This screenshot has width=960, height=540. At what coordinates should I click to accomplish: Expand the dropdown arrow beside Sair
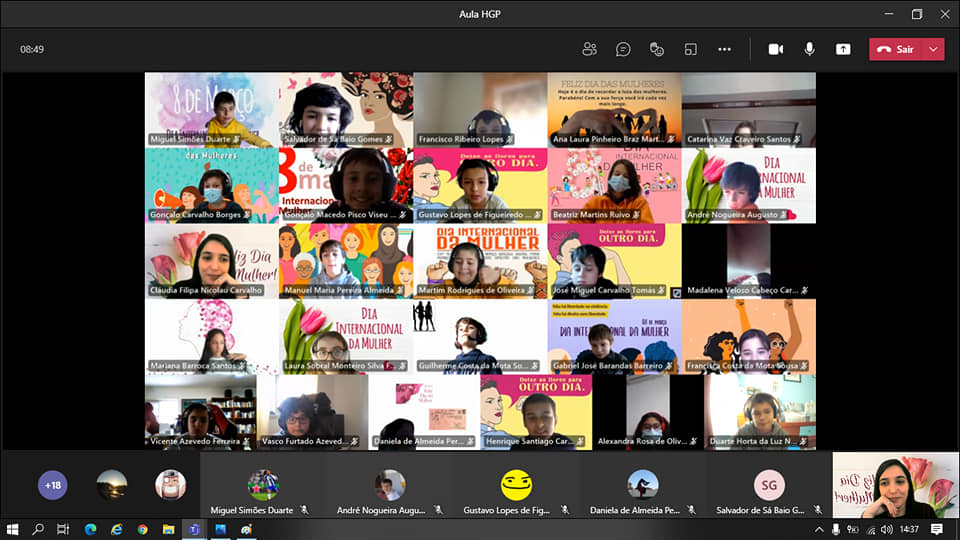934,49
